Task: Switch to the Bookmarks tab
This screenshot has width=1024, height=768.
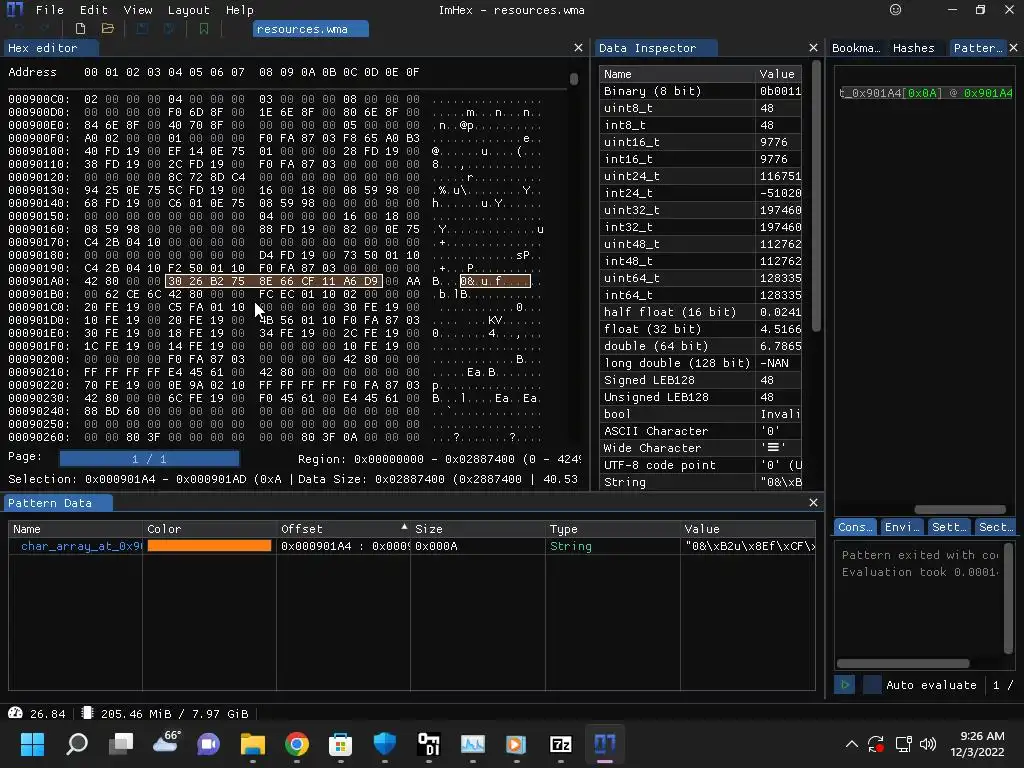Action: pos(856,48)
